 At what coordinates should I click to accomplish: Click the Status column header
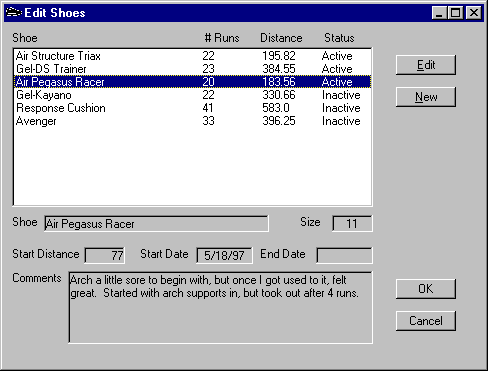coord(339,38)
